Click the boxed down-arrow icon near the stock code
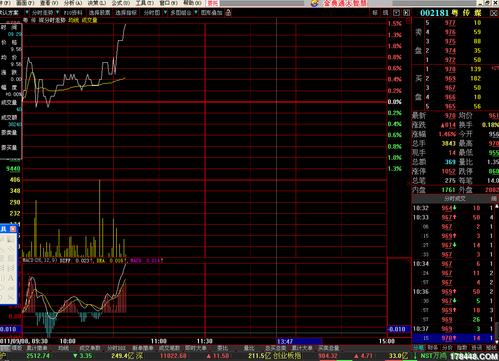Screen dimensions: 499x361 pyautogui.click(x=396, y=13)
